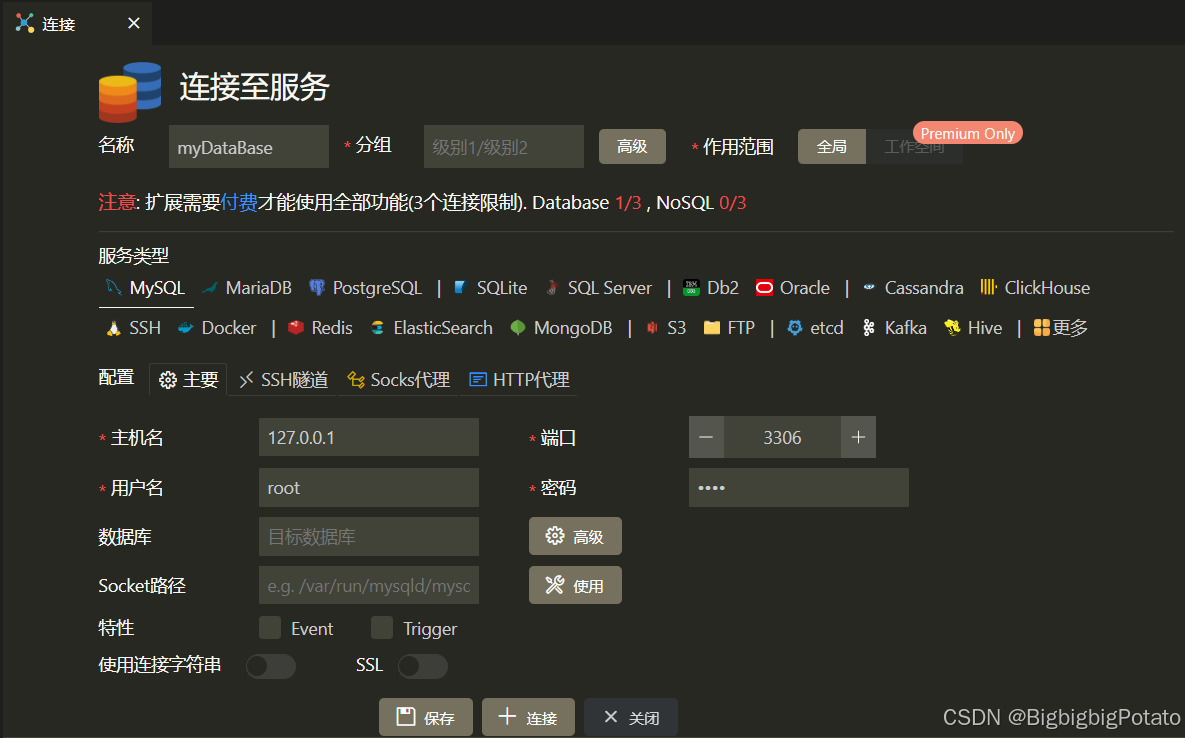Image resolution: width=1185 pixels, height=738 pixels.
Task: Choose FTP service type
Action: (x=729, y=328)
